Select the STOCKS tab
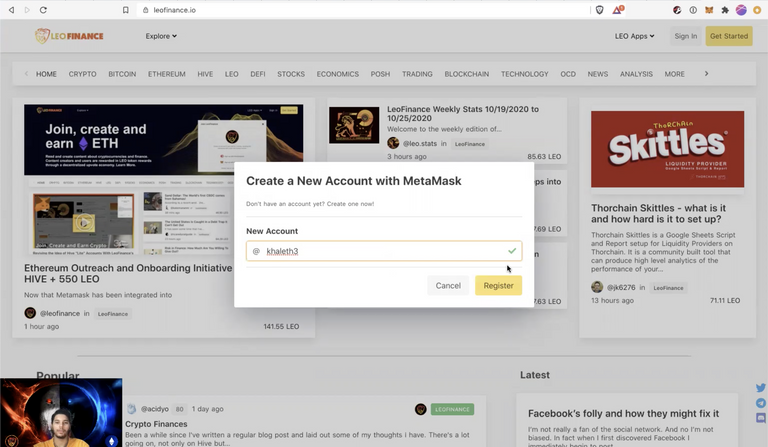 click(x=291, y=74)
